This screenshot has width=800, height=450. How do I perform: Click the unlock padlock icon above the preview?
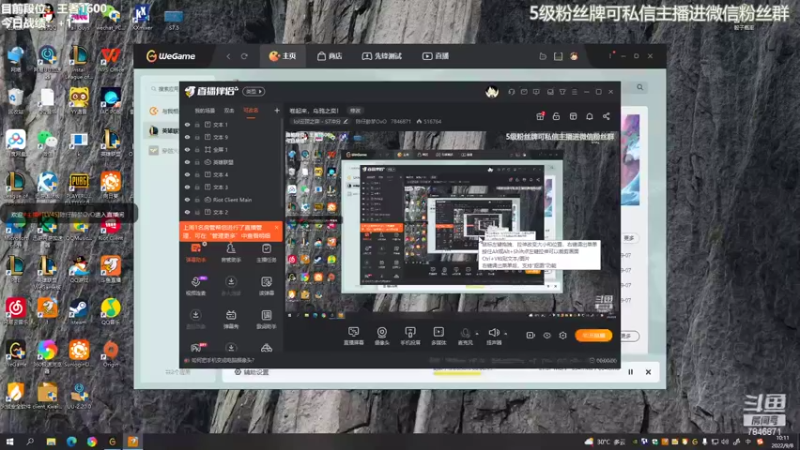coord(556,116)
